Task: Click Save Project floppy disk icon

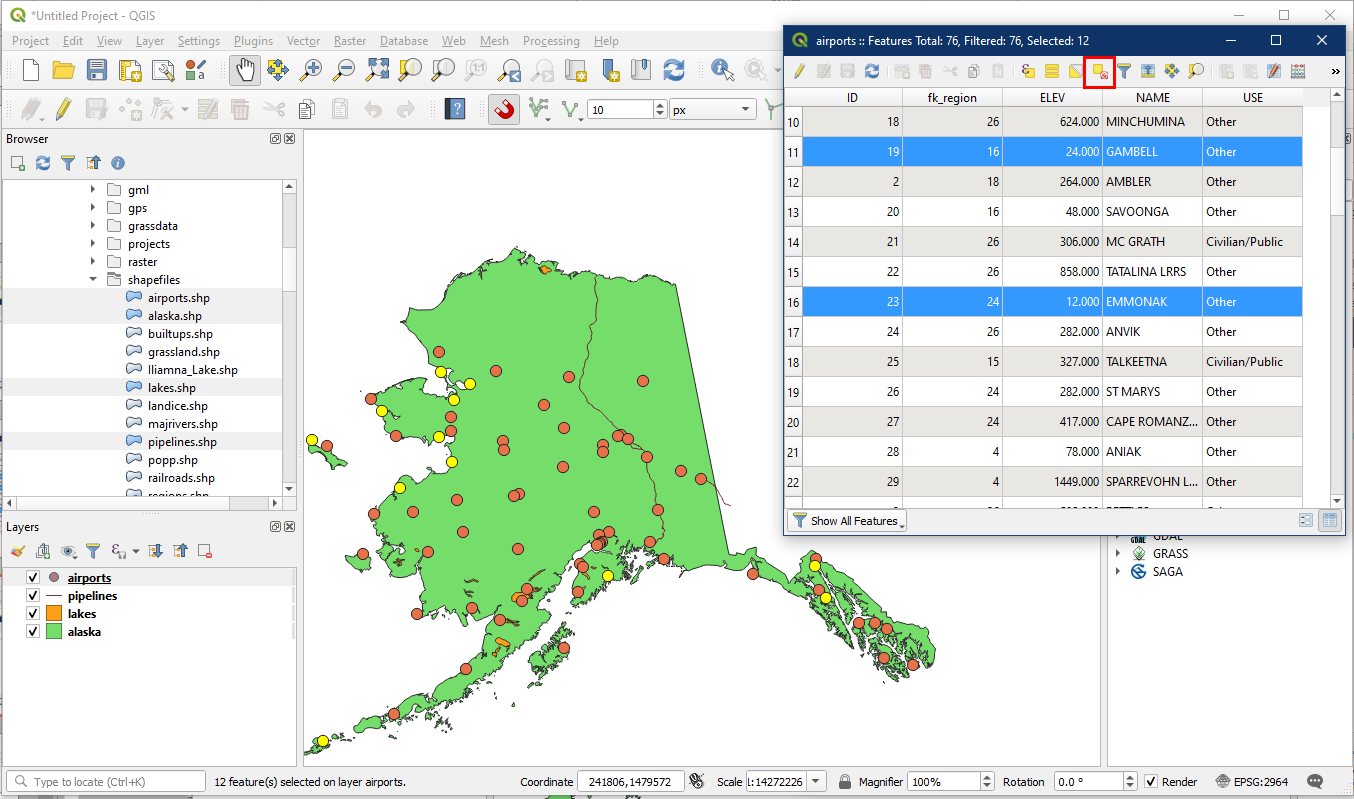Action: point(97,70)
